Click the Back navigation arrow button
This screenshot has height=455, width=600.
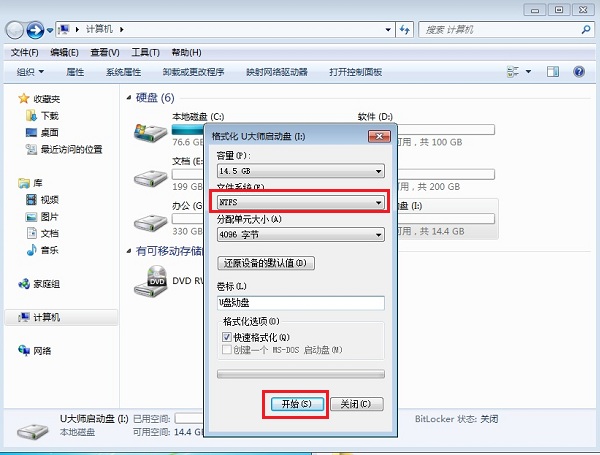pos(17,30)
